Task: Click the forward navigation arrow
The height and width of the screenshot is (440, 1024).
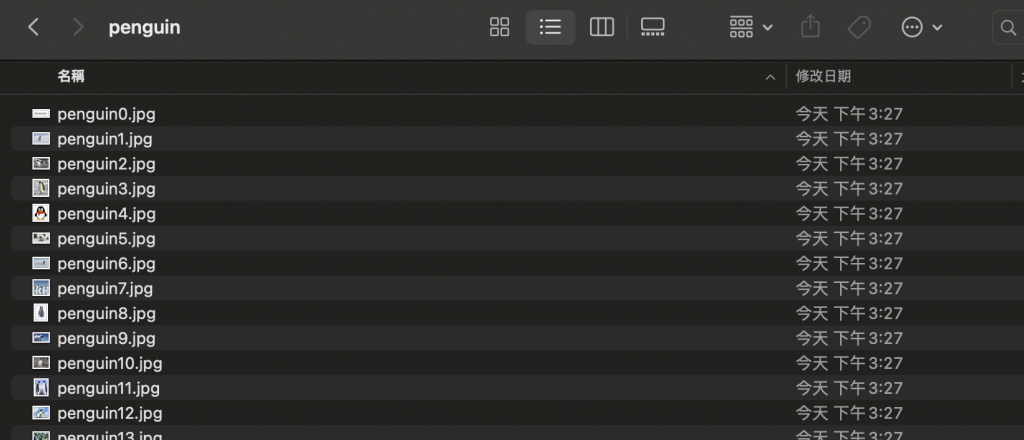Action: click(x=78, y=27)
